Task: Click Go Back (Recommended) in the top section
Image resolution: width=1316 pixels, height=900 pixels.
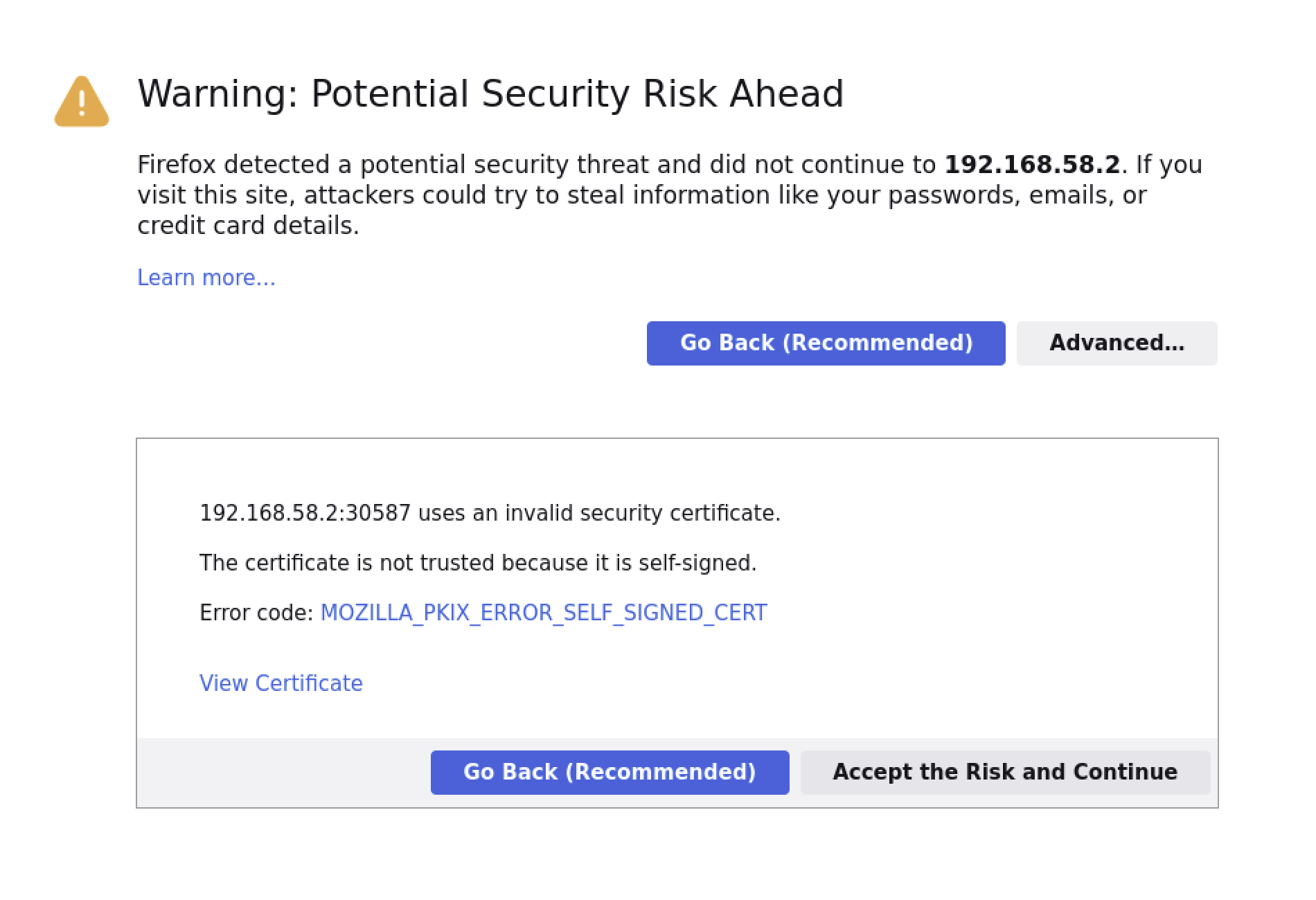Action: click(x=826, y=343)
